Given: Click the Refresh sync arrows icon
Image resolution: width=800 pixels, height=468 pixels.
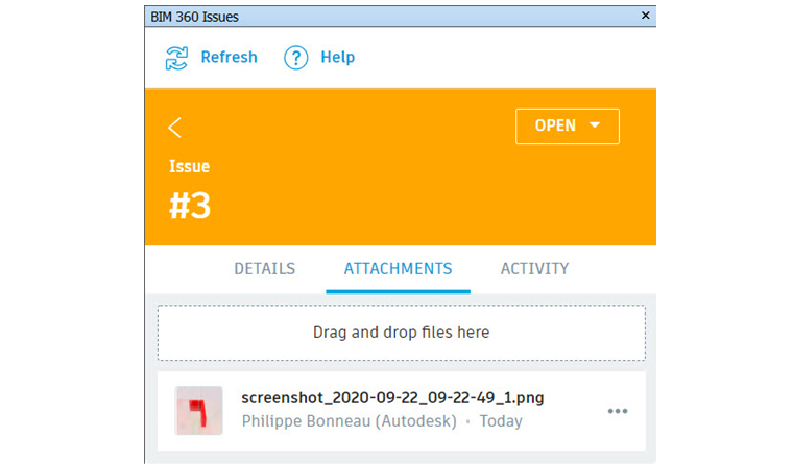Looking at the screenshot, I should (x=177, y=58).
